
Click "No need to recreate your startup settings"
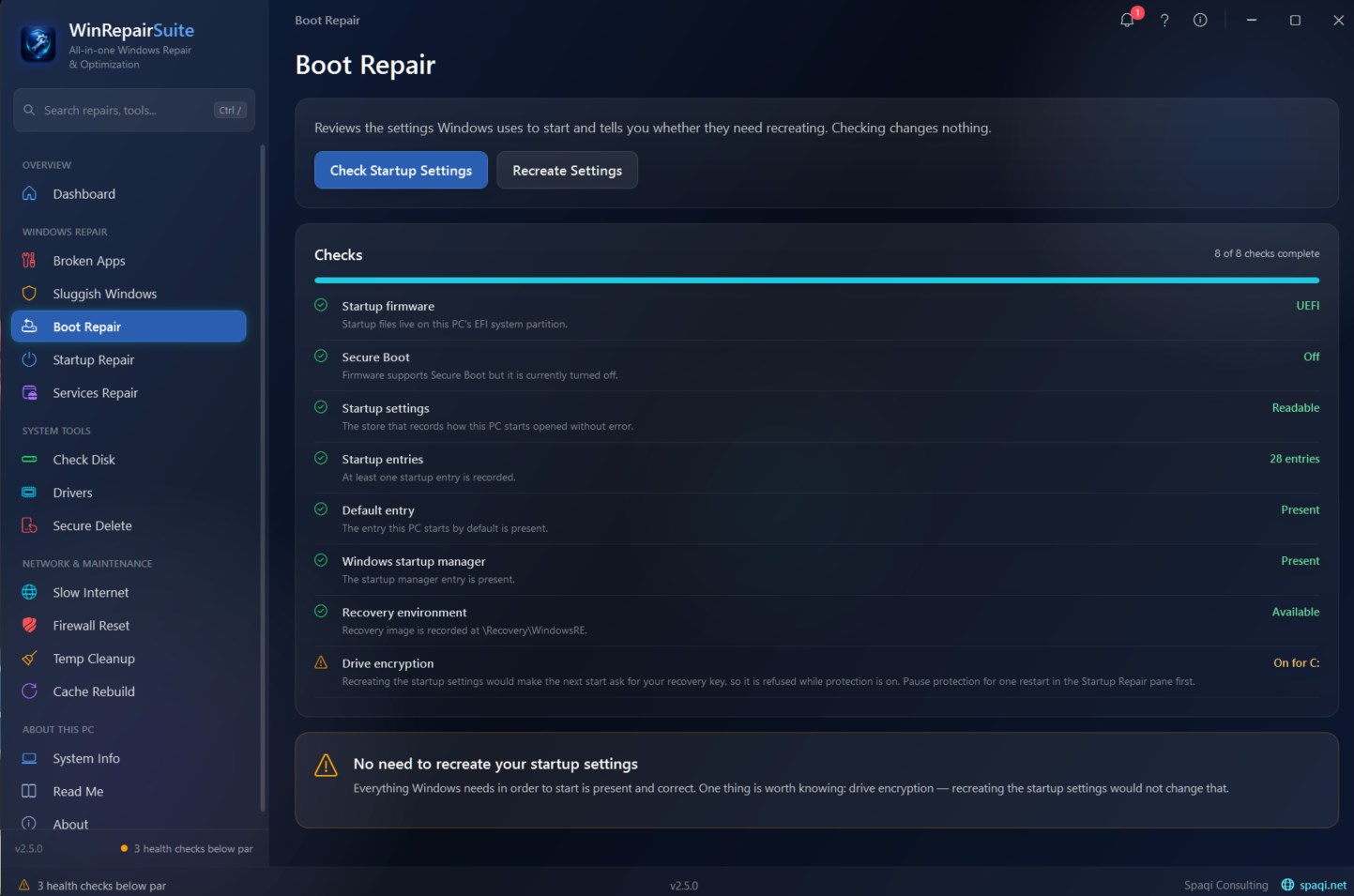pos(495,764)
